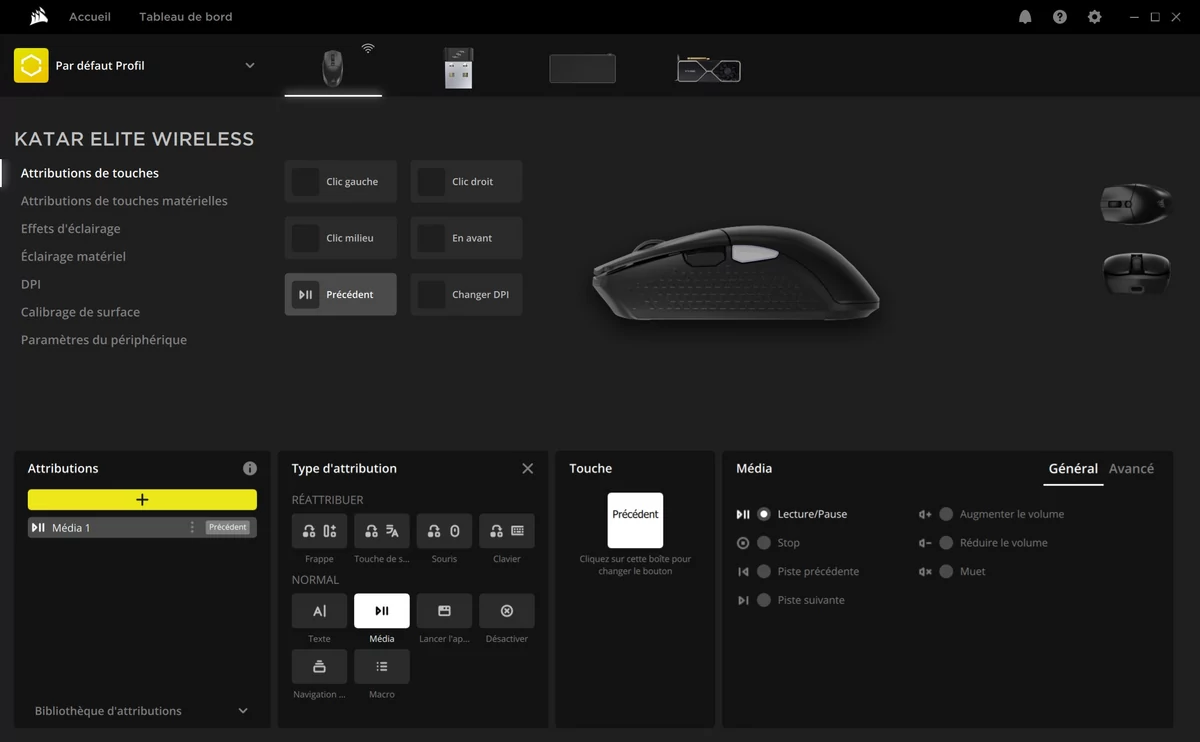This screenshot has height=742, width=1200.
Task: Choose the Navigation assignment type
Action: 320,667
